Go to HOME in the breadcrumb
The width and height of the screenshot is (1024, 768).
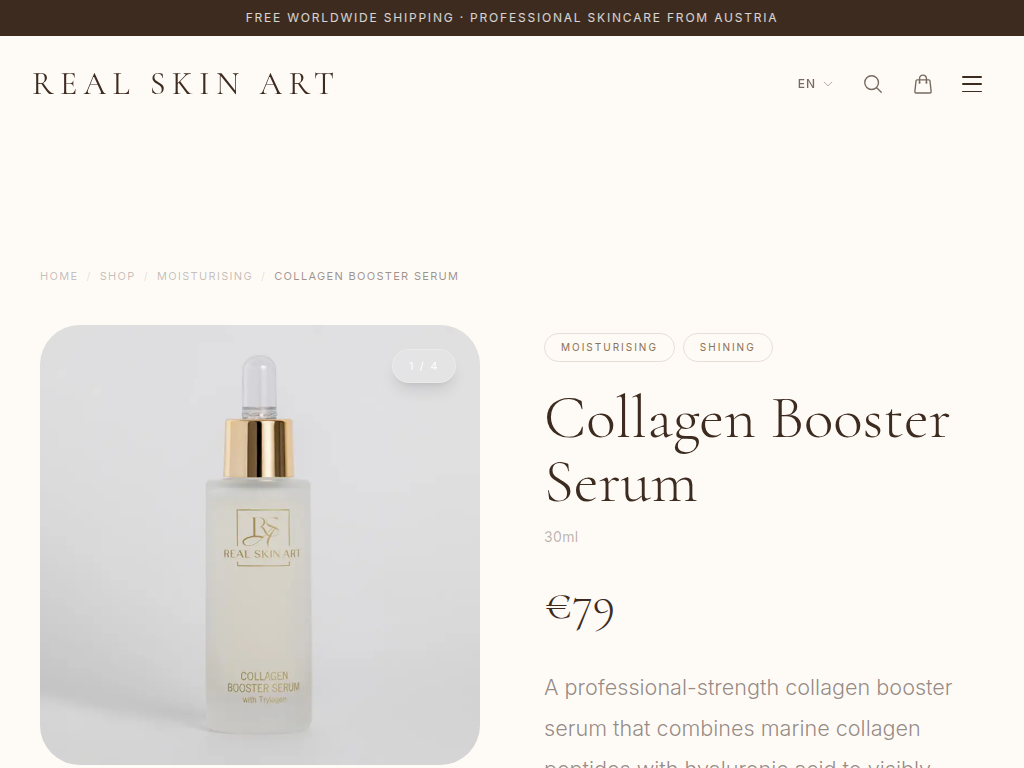(59, 276)
